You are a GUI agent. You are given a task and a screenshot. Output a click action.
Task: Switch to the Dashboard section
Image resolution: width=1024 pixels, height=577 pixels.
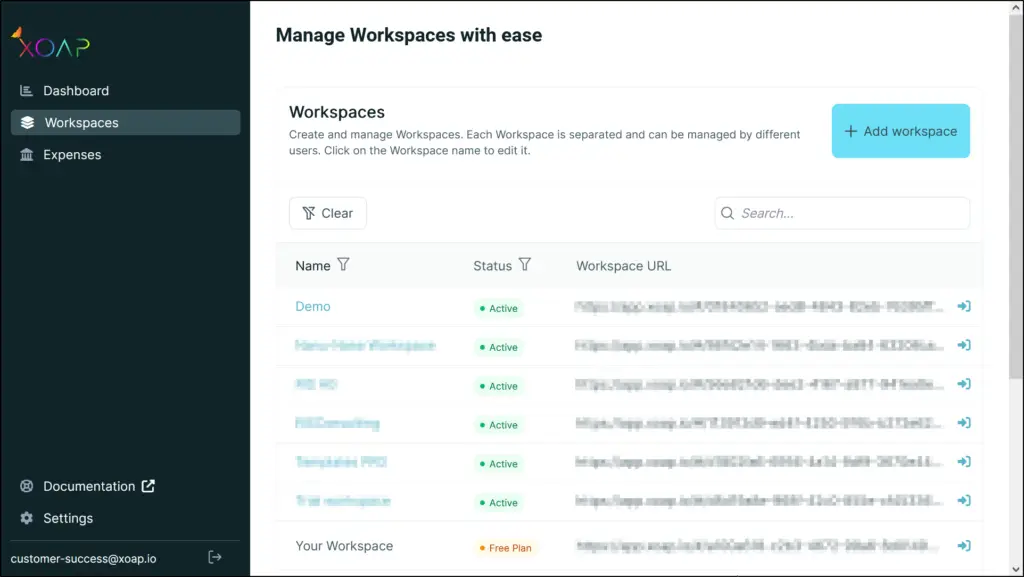(75, 90)
